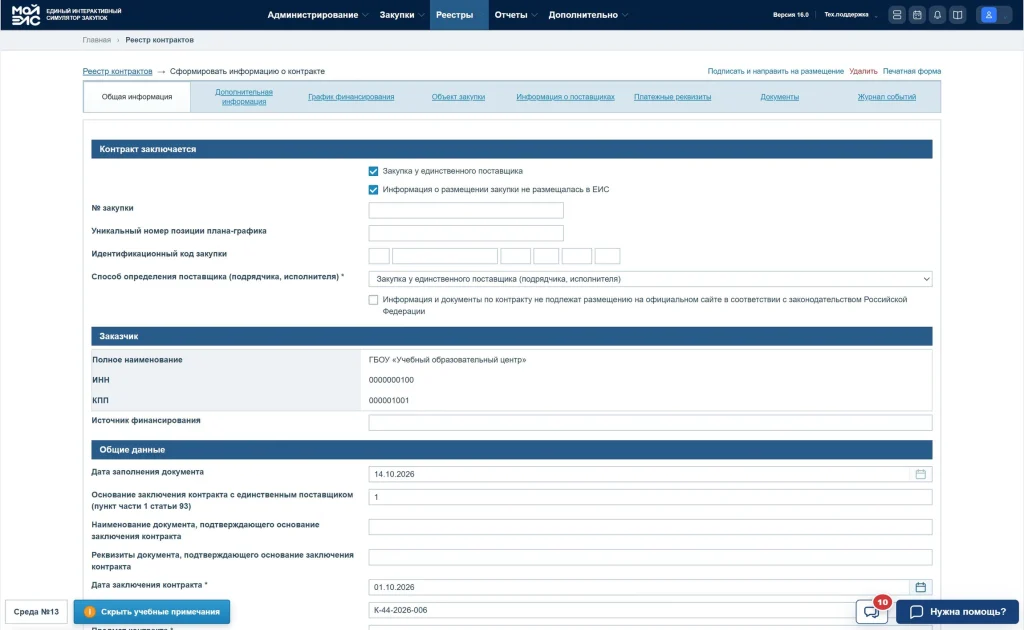Open the stacked panels icon in header

897,15
